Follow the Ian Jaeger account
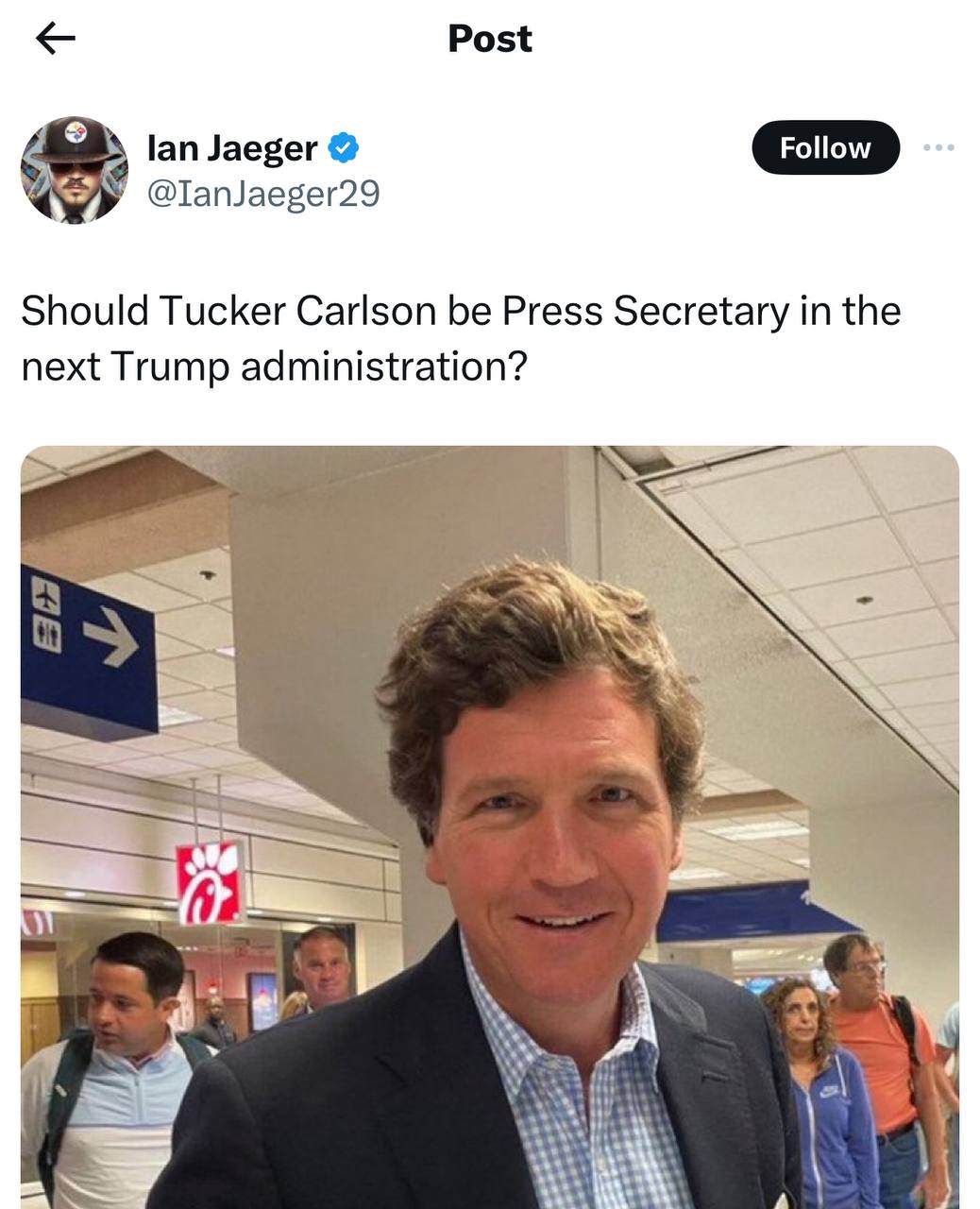The height and width of the screenshot is (1209, 980). (x=825, y=147)
